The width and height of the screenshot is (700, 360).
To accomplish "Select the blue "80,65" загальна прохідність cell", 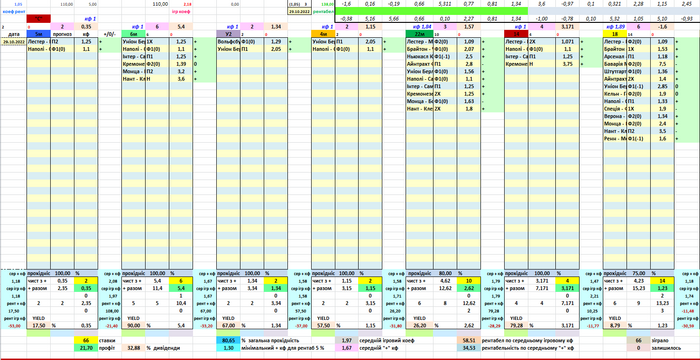I will pyautogui.click(x=228, y=340).
